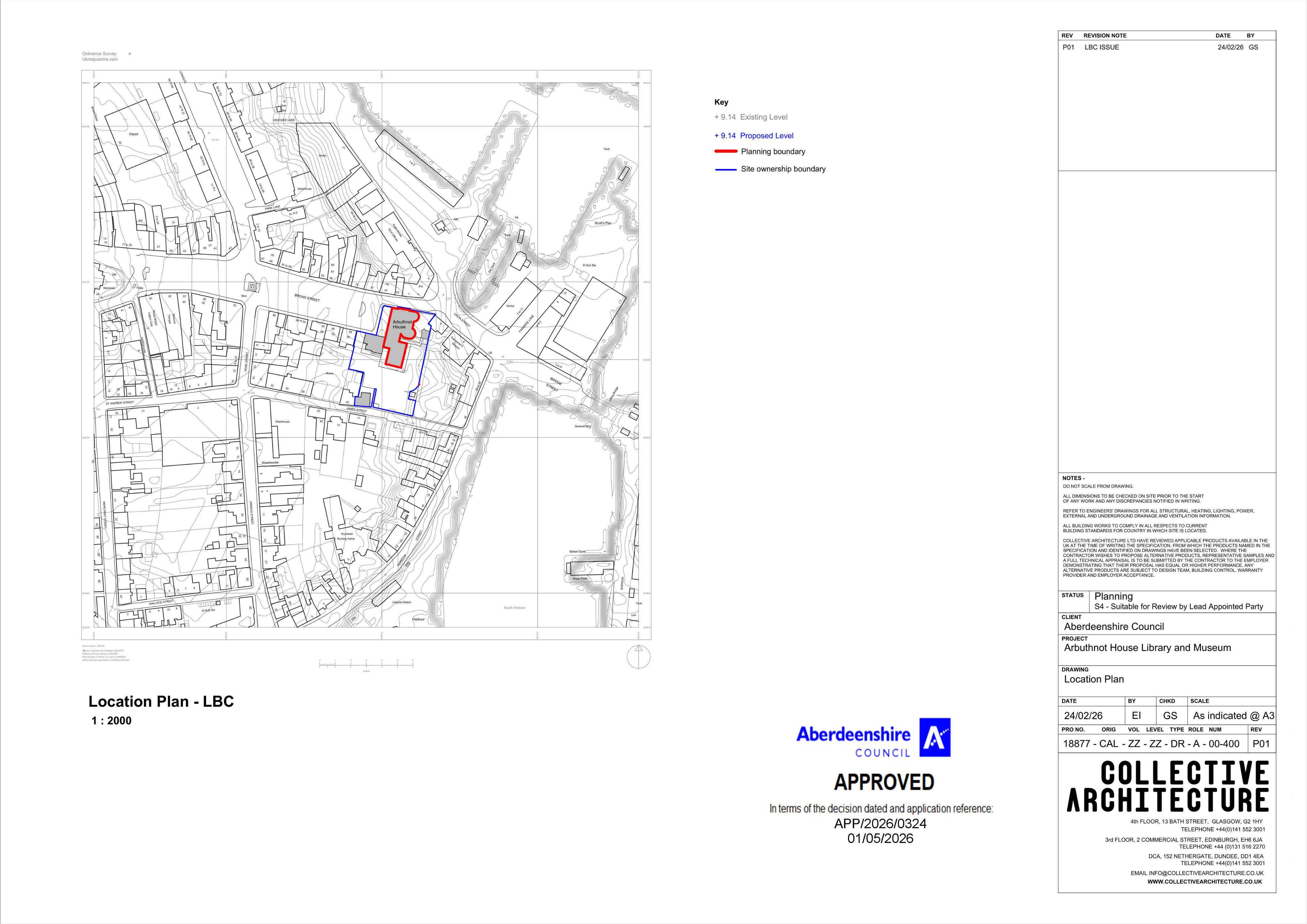This screenshot has width=1307, height=924.
Task: Click the 'Ukmapcentre.com' source text
Action: click(x=100, y=59)
